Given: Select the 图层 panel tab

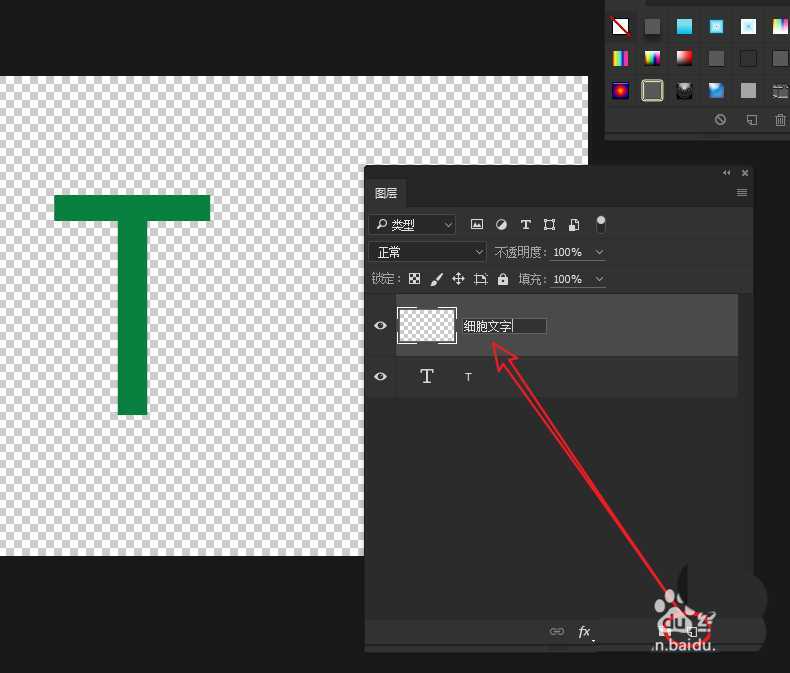Looking at the screenshot, I should 386,193.
